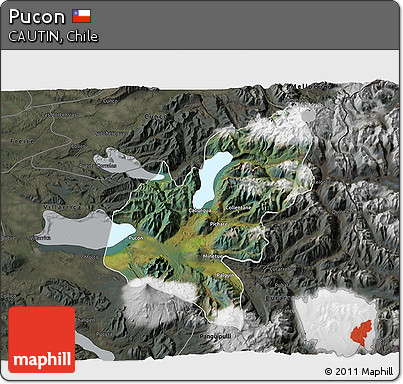
Task: Select the Pucon title heading
Action: [x=37, y=17]
